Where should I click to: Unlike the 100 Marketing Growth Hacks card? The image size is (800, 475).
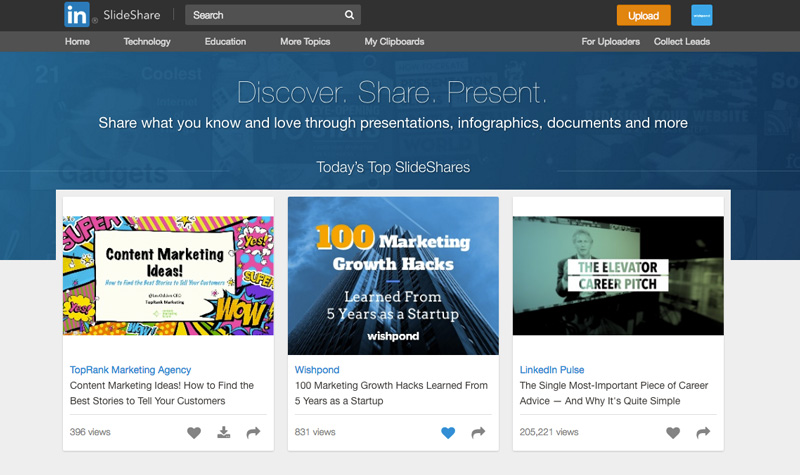coord(448,433)
